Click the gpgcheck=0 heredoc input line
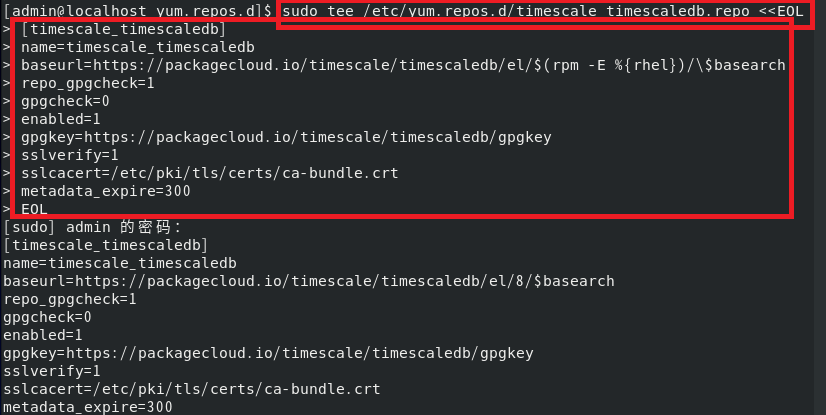The height and width of the screenshot is (415, 826). [x=65, y=101]
